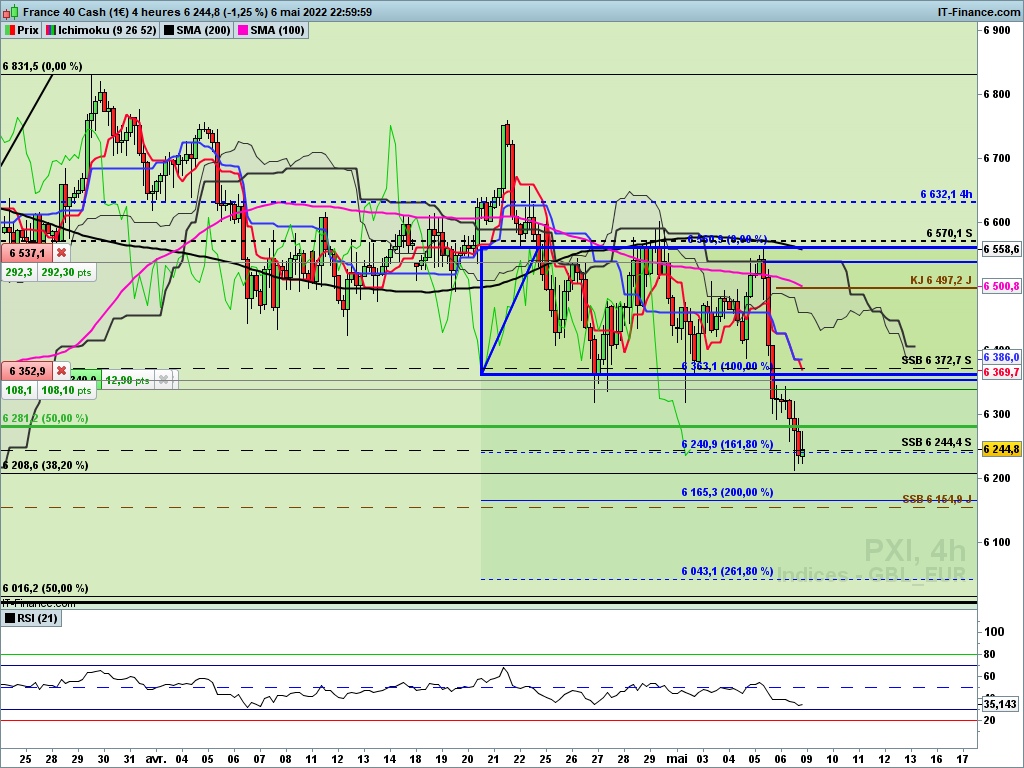Viewport: 1024px width, 768px height.
Task: Open the RSI (21) indicator settings
Action: 31,618
